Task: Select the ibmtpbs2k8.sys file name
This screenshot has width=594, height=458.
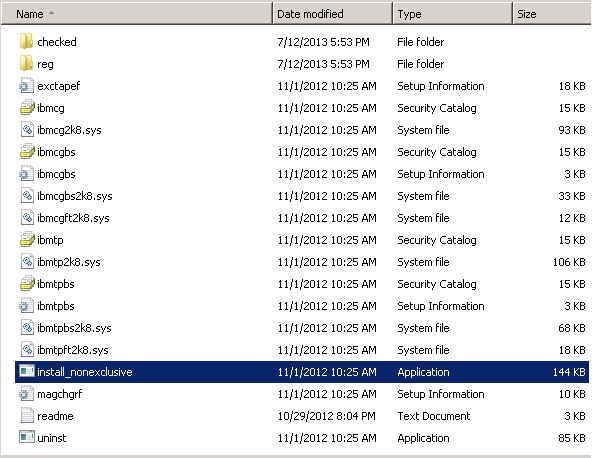Action: pyautogui.click(x=74, y=328)
